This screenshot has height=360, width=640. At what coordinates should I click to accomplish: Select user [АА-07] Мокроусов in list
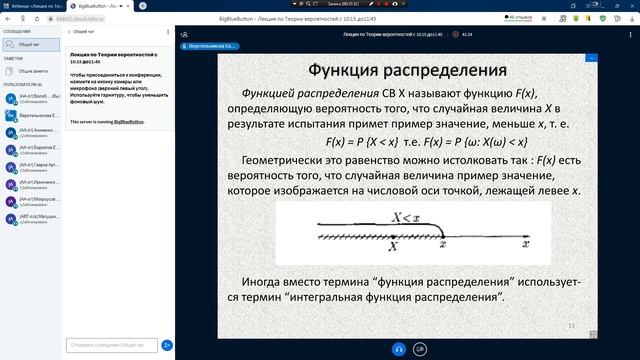(32, 202)
